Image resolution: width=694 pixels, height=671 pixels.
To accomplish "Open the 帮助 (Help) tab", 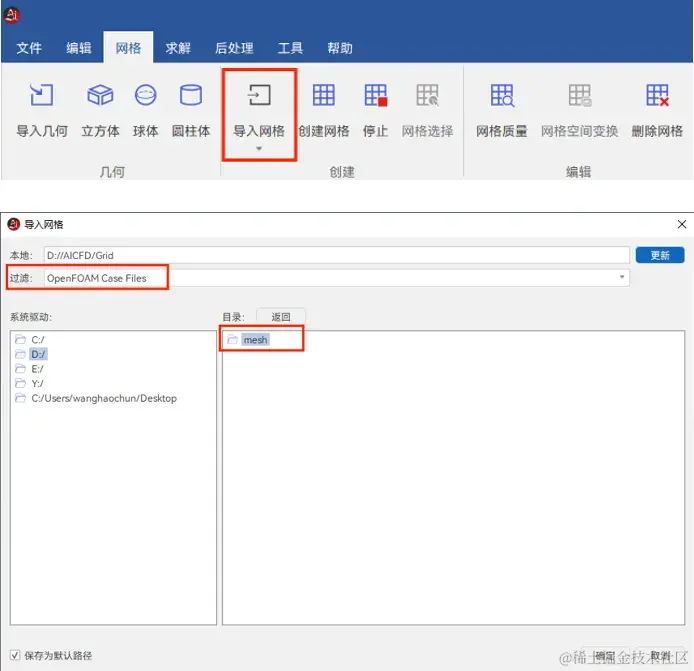I will click(340, 48).
